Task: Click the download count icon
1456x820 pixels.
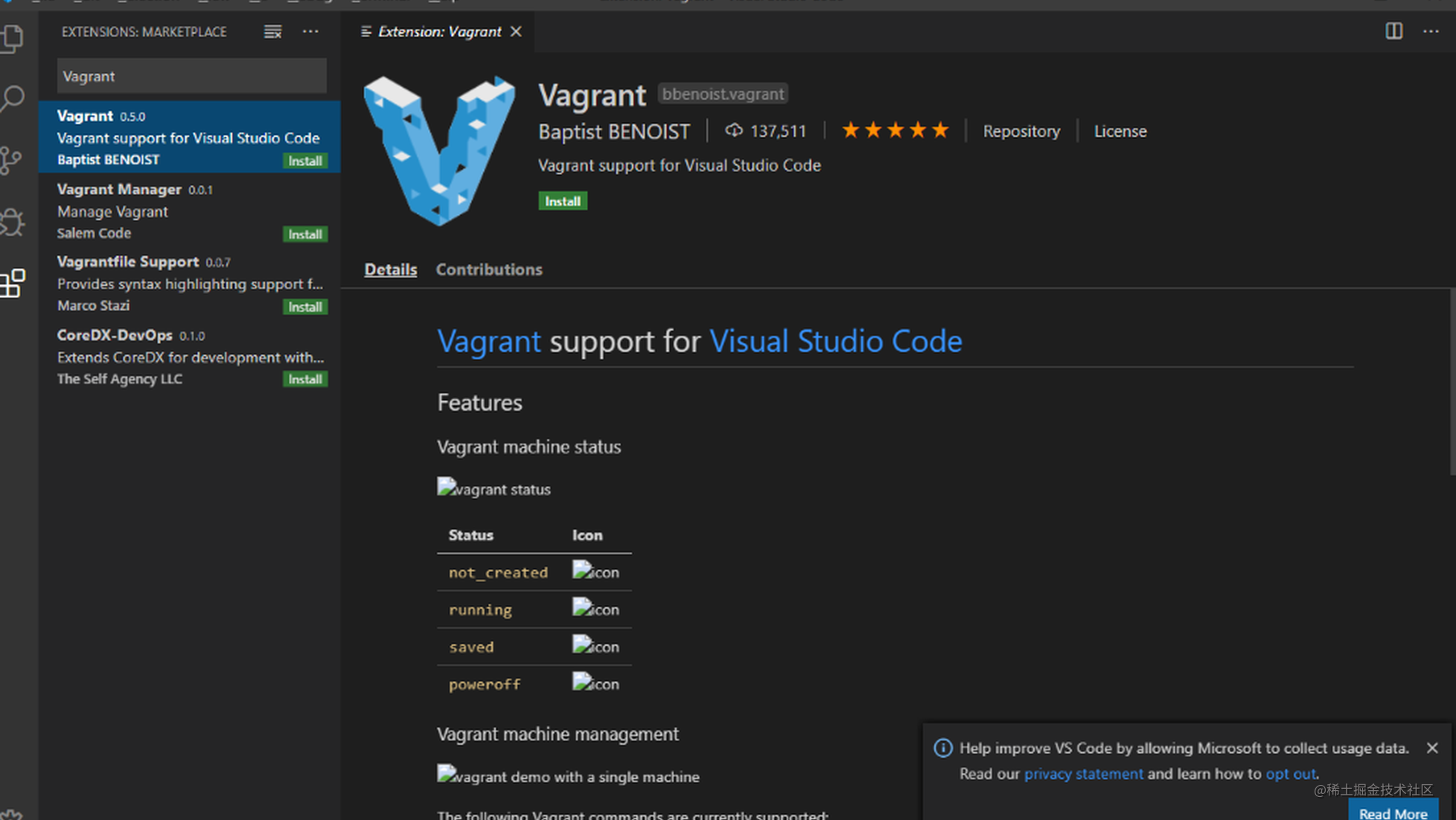Action: click(x=734, y=131)
